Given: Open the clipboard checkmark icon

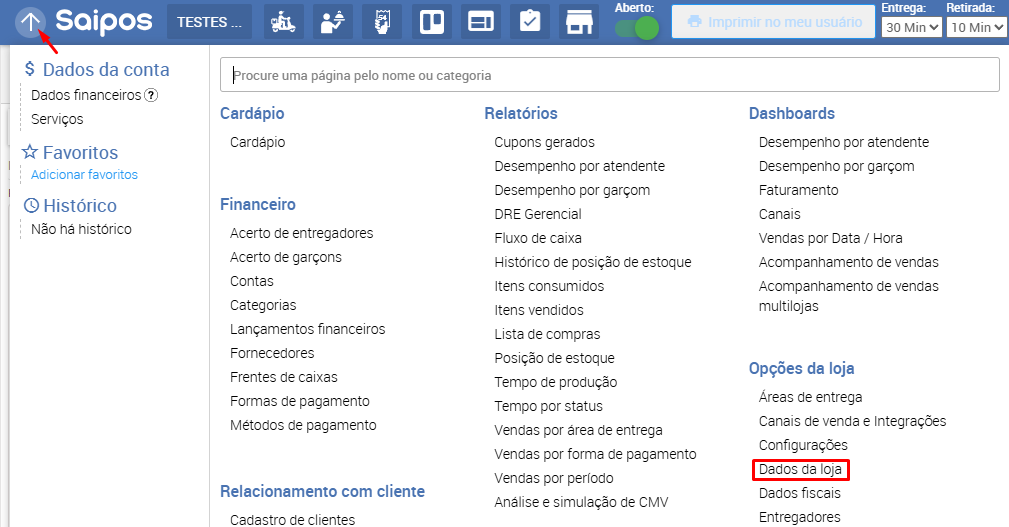Looking at the screenshot, I should (x=529, y=22).
